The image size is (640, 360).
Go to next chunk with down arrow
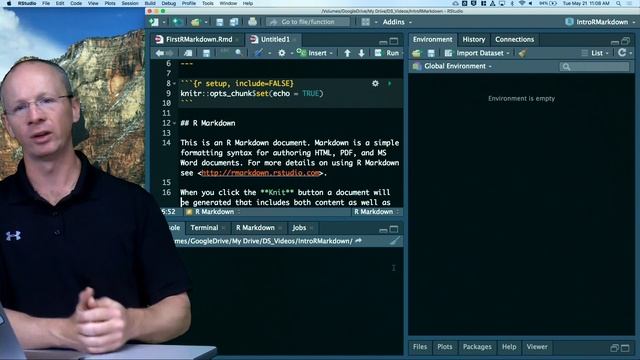pyautogui.click(x=361, y=53)
